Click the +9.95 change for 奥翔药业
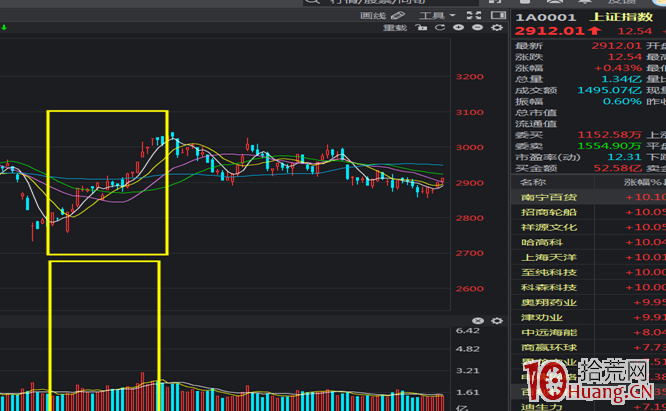 point(649,303)
